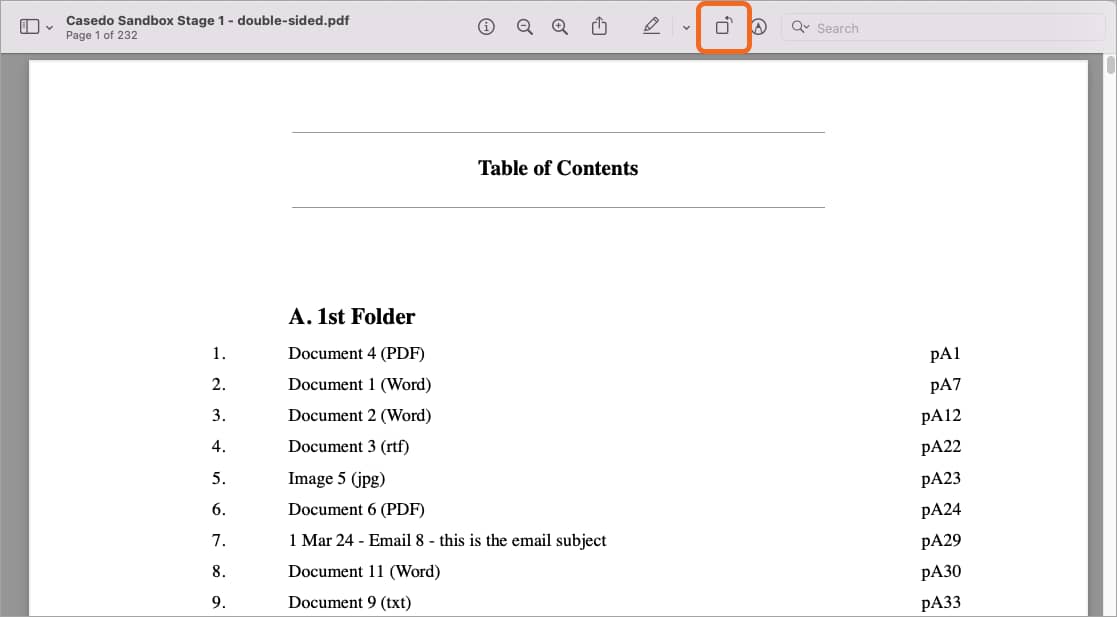1117x617 pixels.
Task: Show the document inspector info
Action: pos(486,27)
